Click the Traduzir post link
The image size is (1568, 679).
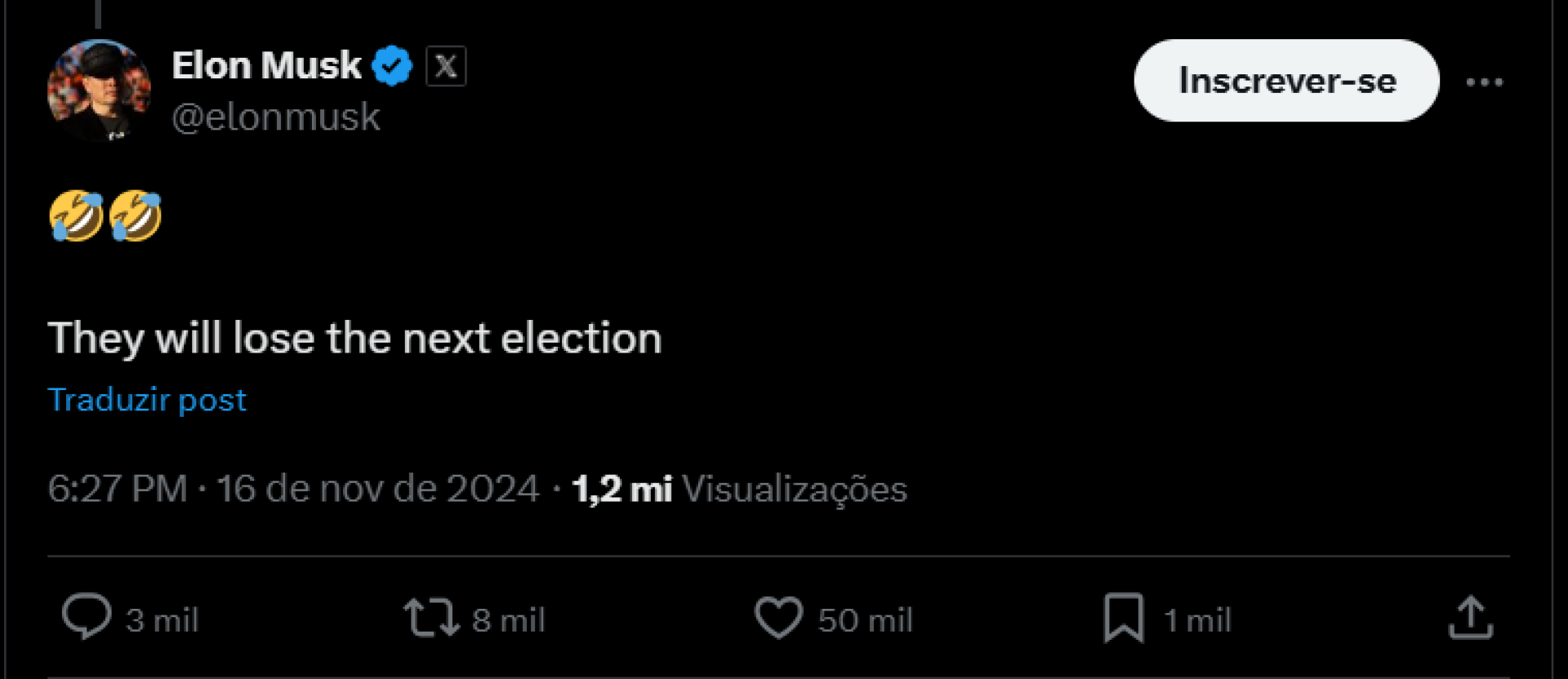point(147,400)
